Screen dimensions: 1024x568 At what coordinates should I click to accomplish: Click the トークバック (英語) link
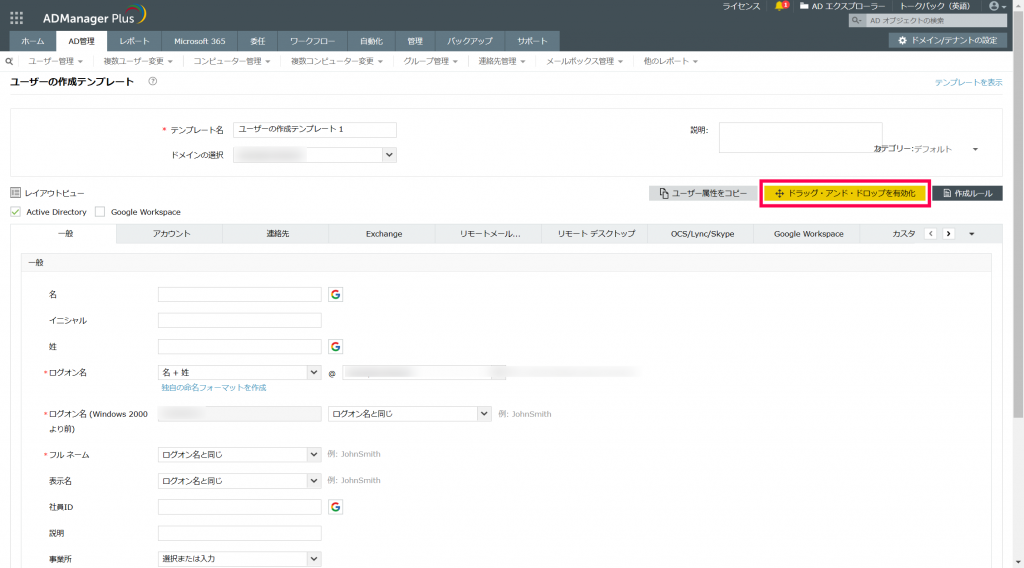point(935,6)
